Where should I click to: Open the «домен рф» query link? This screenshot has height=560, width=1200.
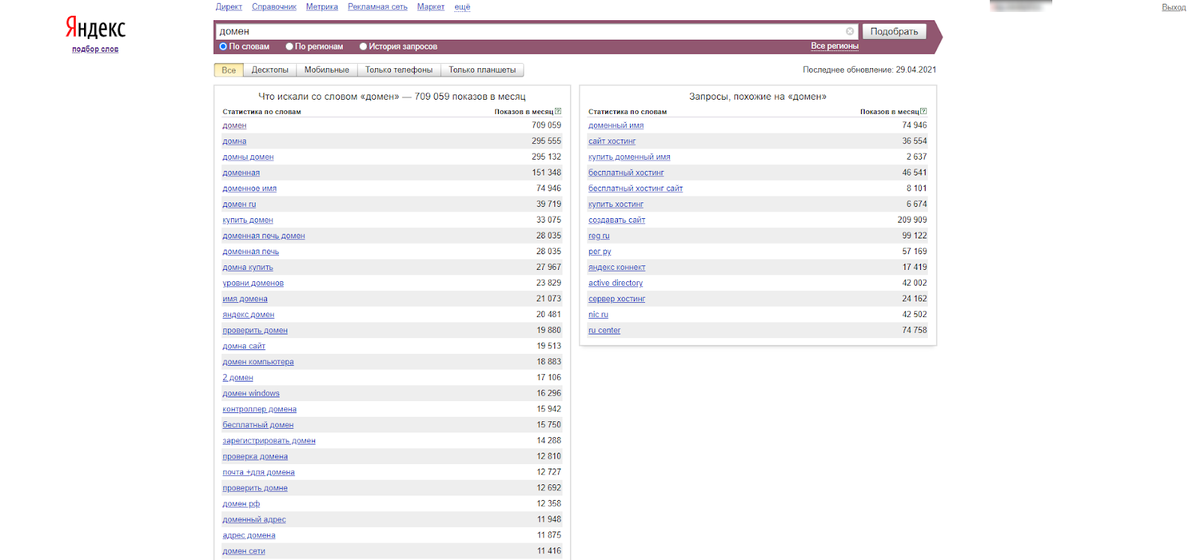tap(241, 504)
